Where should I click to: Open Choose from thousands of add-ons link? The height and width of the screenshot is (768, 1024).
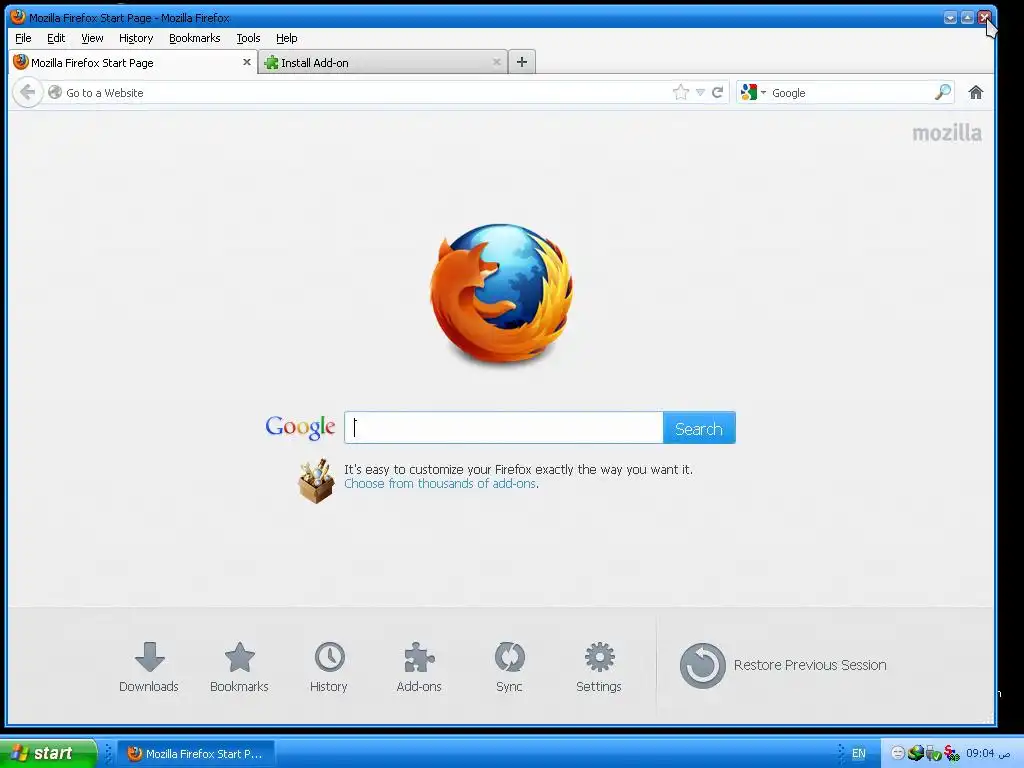[440, 484]
